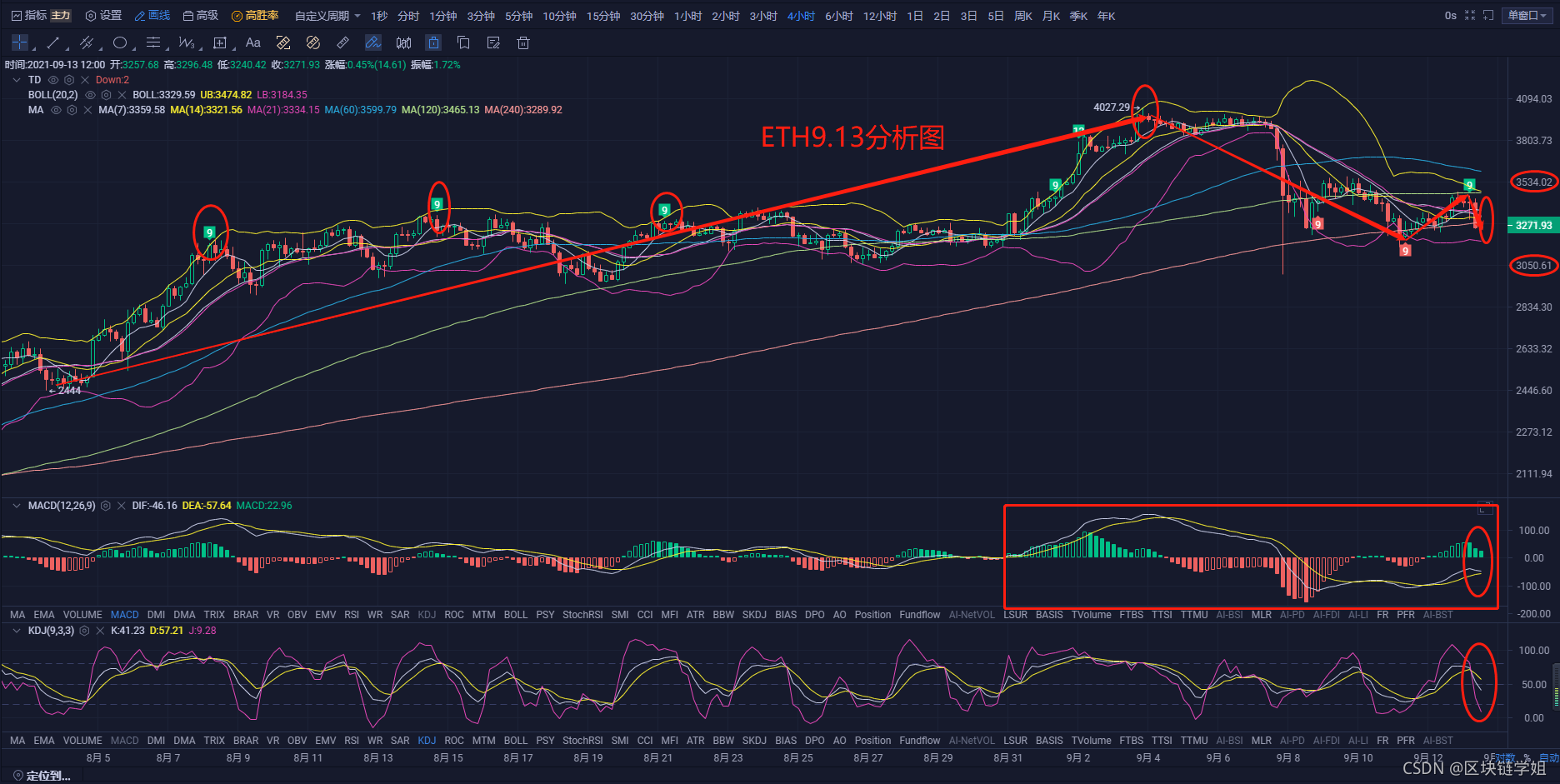This screenshot has height=784, width=1560.
Task: Select BOLL in the MACD panel indicator row
Action: point(516,615)
